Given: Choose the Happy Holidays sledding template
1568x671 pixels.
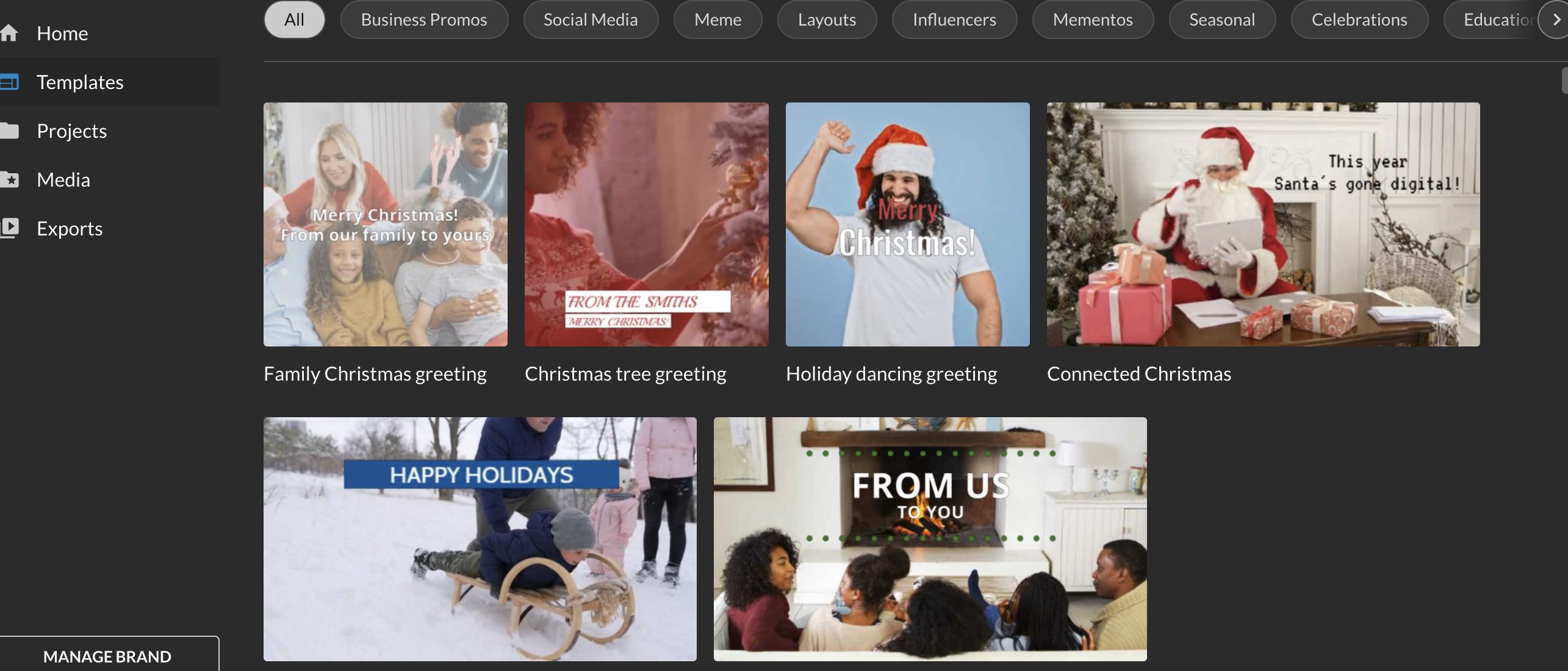Looking at the screenshot, I should click(x=480, y=539).
